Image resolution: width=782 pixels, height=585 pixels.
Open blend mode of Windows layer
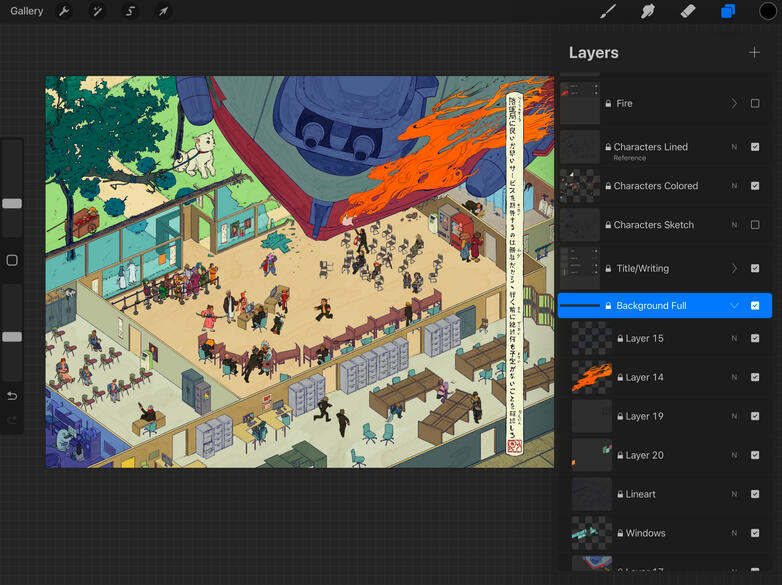click(734, 533)
